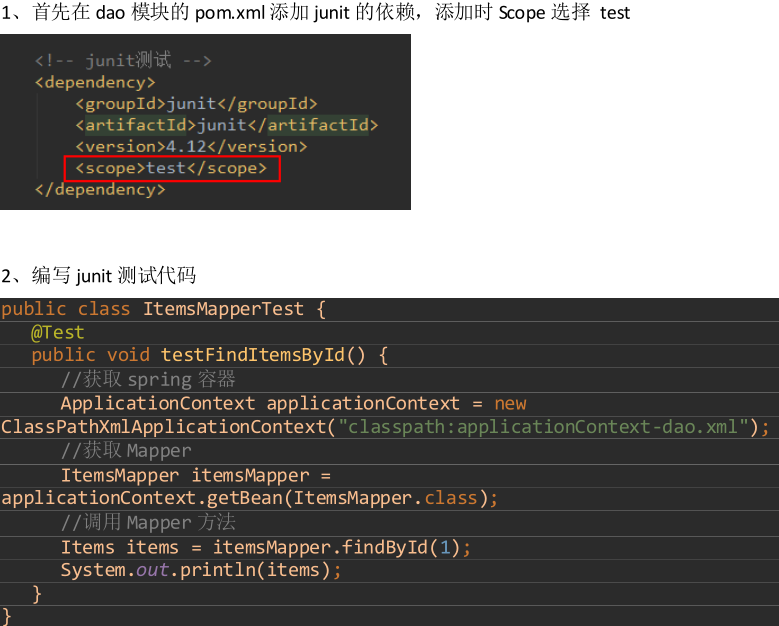Click the '//获取 spring 容器' comment
The height and width of the screenshot is (626, 779).
pyautogui.click(x=148, y=379)
